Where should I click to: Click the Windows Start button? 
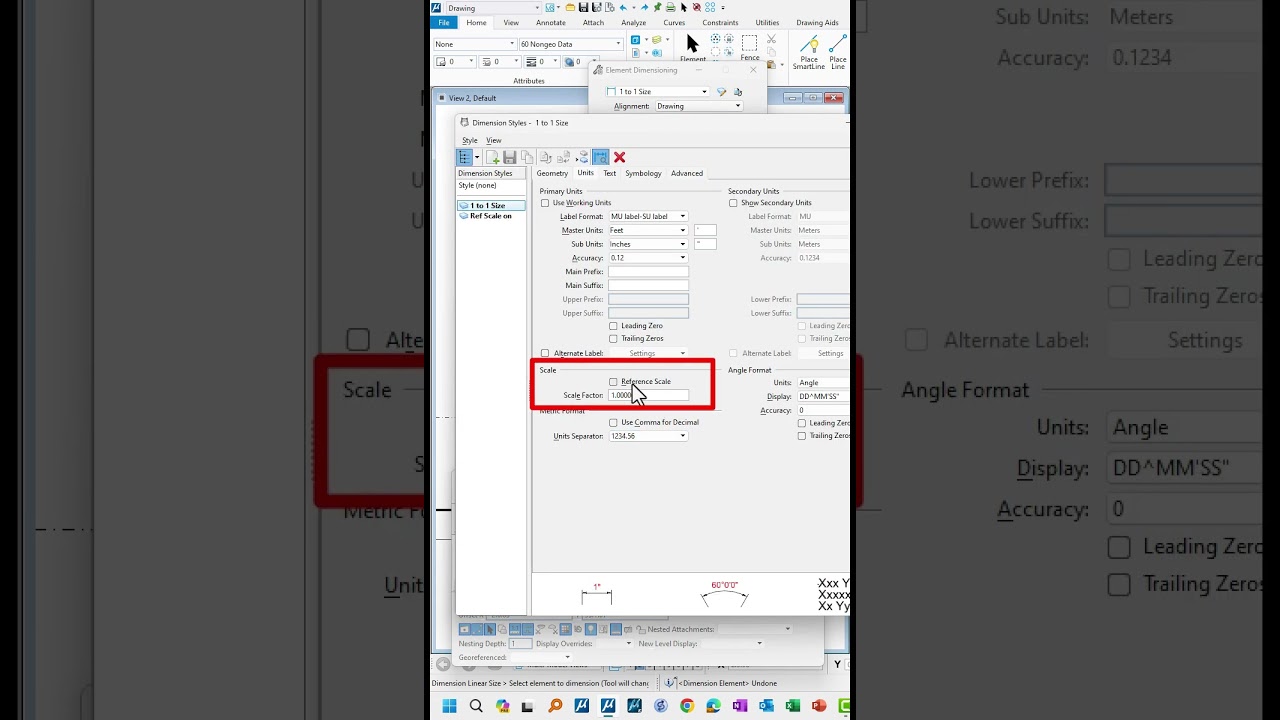click(449, 706)
